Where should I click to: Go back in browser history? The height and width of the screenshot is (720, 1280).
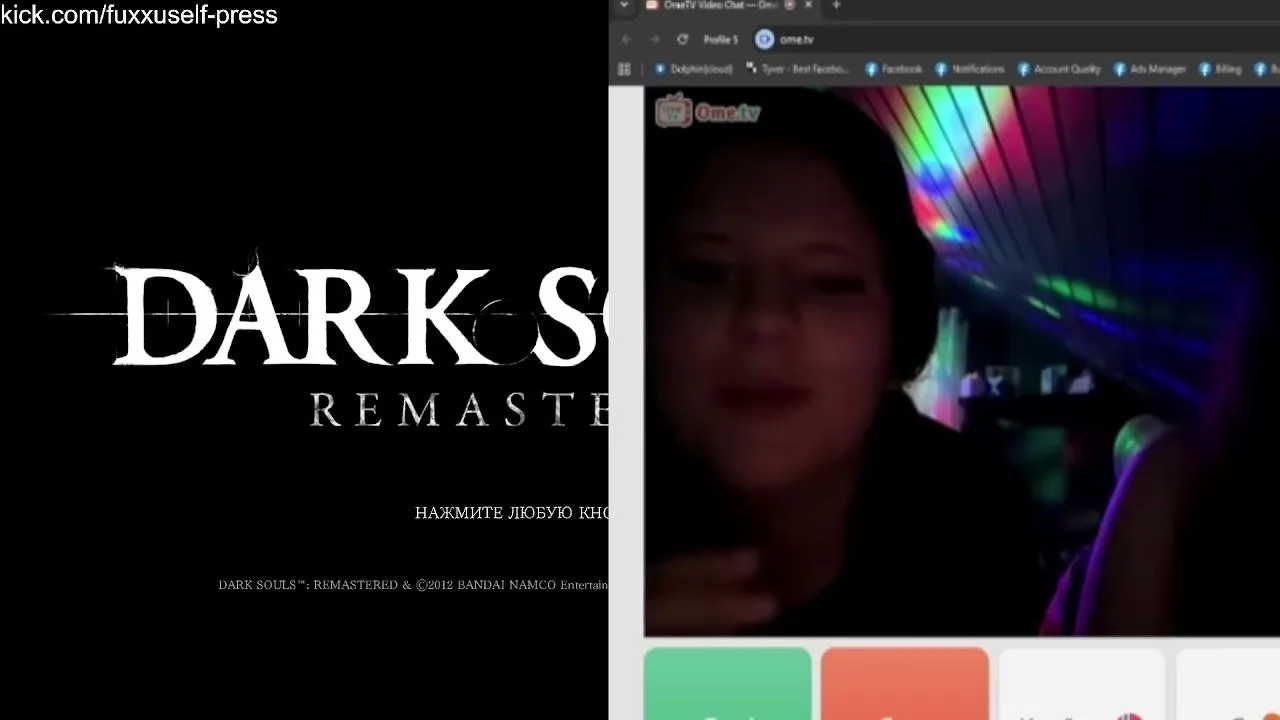[x=627, y=39]
